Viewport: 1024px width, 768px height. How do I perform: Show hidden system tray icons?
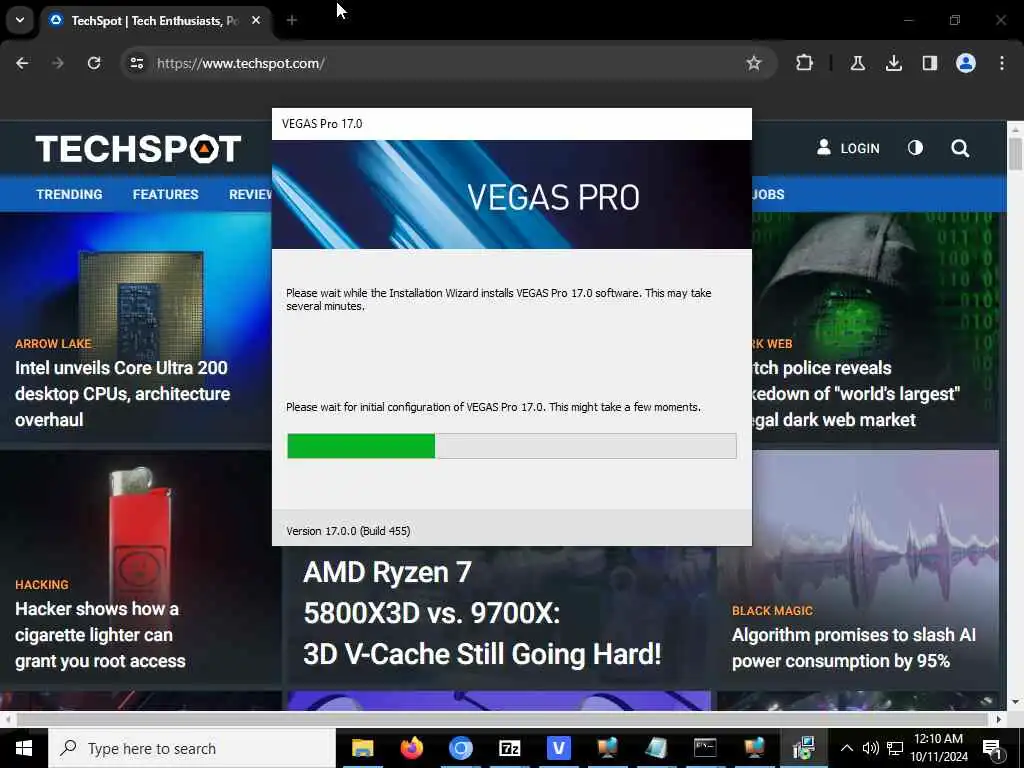tap(846, 748)
